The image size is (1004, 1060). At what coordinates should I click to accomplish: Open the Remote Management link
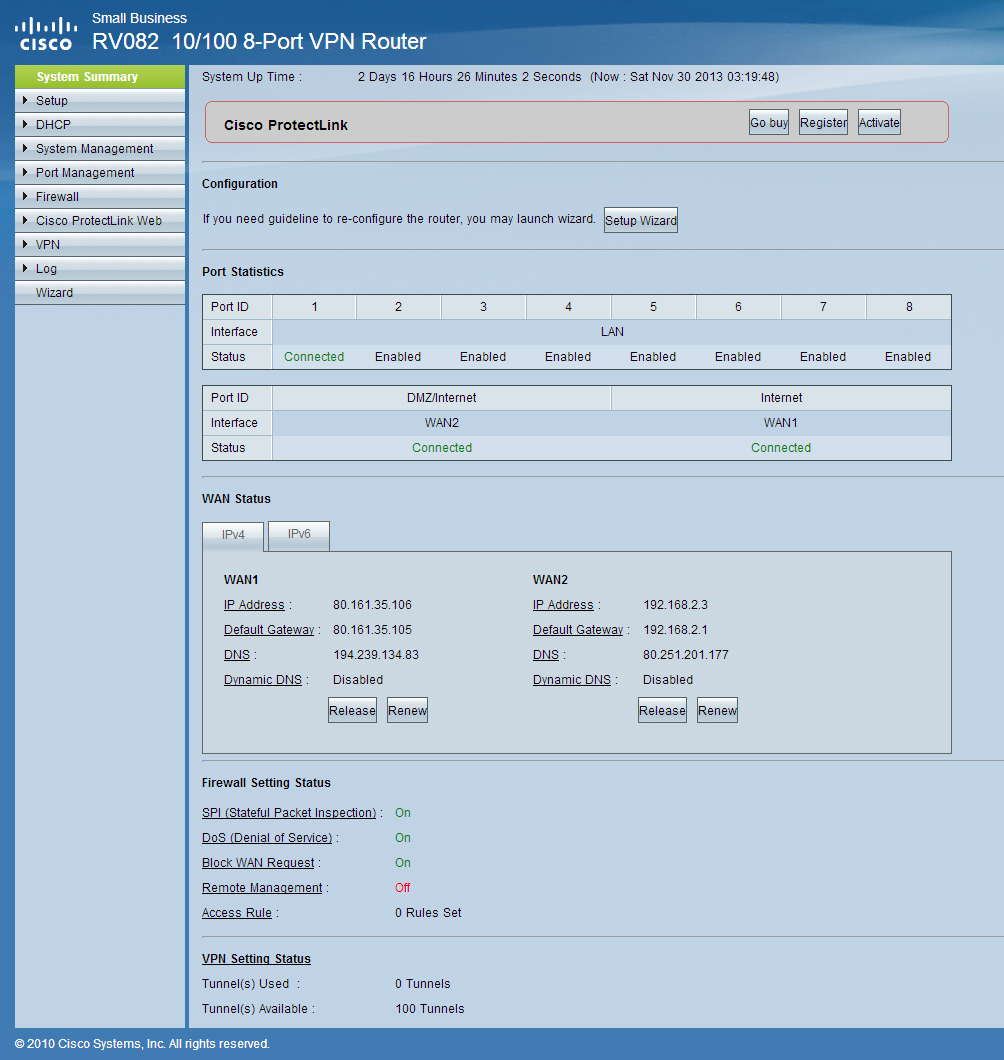[x=262, y=888]
